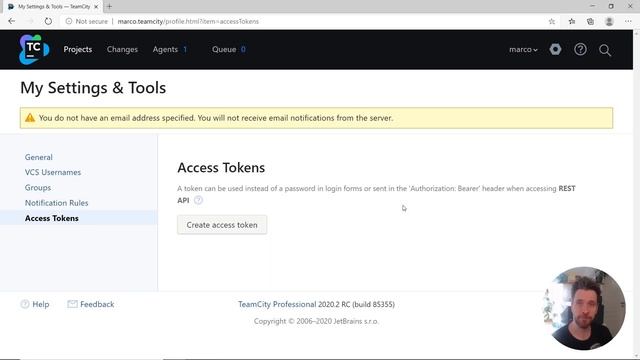This screenshot has height=360, width=640.
Task: Click the JetBrains copyright text
Action: (x=316, y=321)
